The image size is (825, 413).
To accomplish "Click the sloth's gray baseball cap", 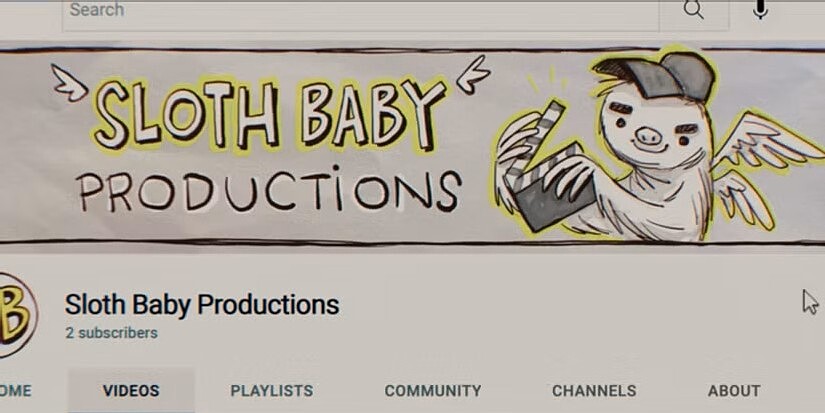I will point(657,76).
